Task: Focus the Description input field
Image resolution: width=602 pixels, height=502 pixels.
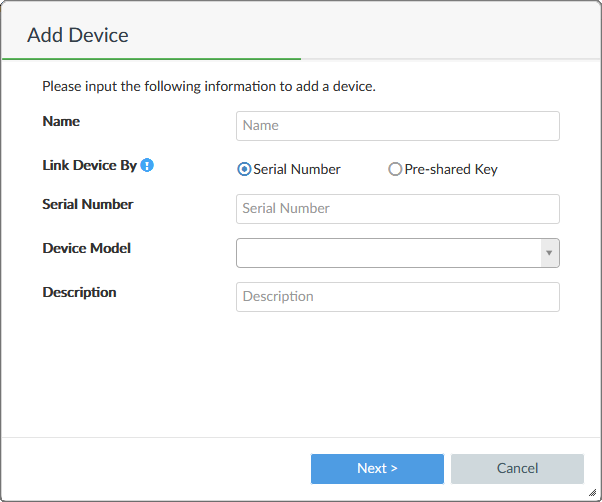Action: (397, 297)
